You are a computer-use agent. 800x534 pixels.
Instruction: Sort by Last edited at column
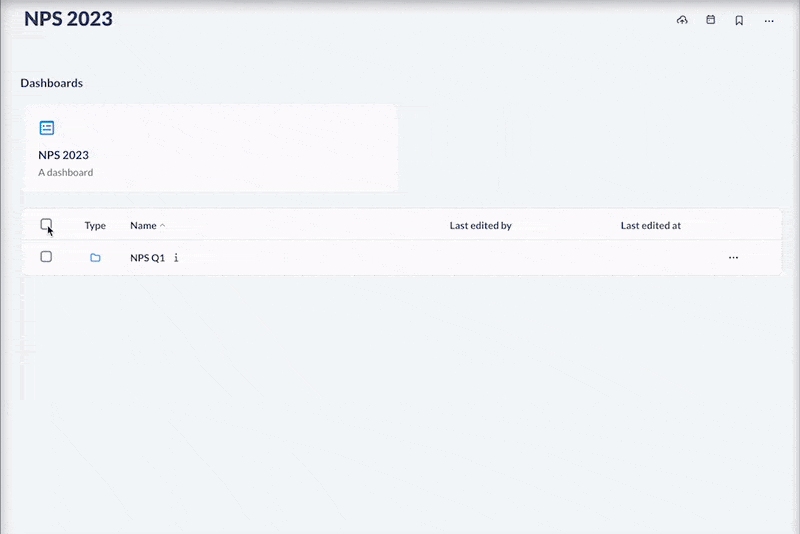[651, 225]
